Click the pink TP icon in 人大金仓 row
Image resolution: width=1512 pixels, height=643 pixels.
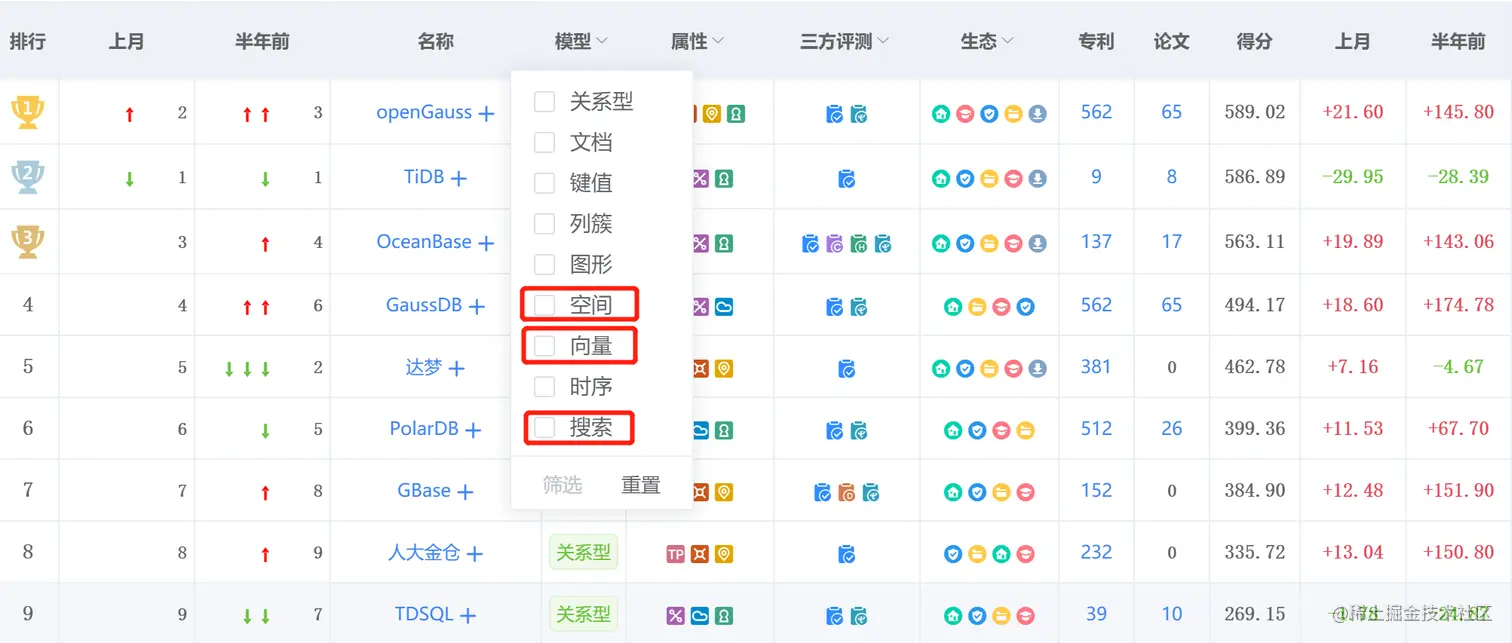(675, 553)
